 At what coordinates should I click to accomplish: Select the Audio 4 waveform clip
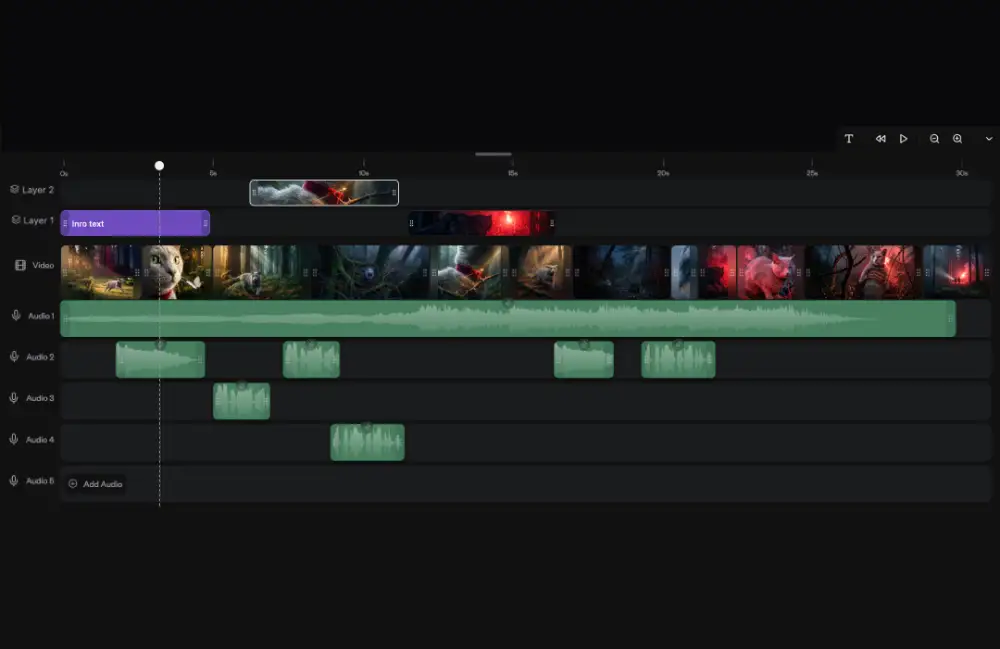[367, 442]
